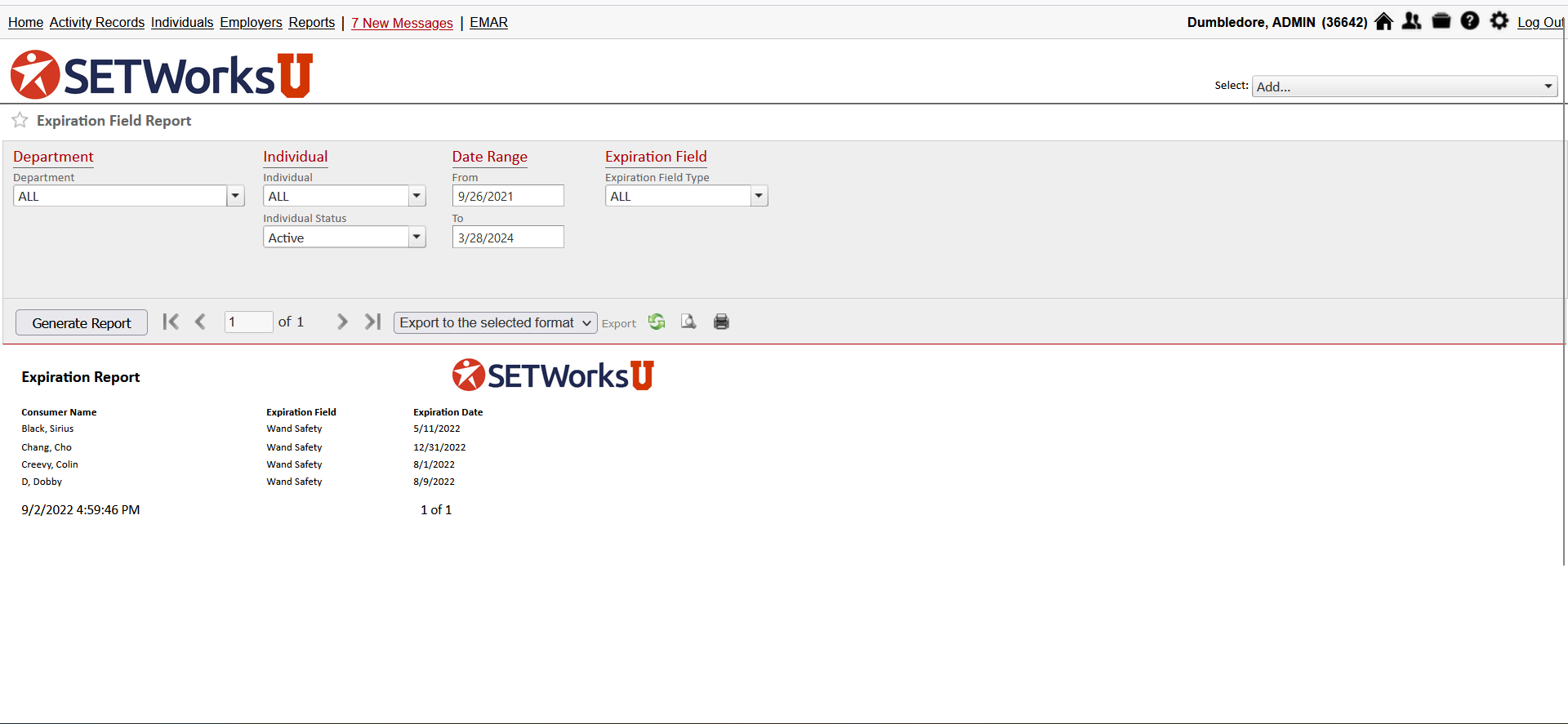Click the briefcase icon in top bar
The width and height of the screenshot is (1568, 724).
click(x=1441, y=21)
